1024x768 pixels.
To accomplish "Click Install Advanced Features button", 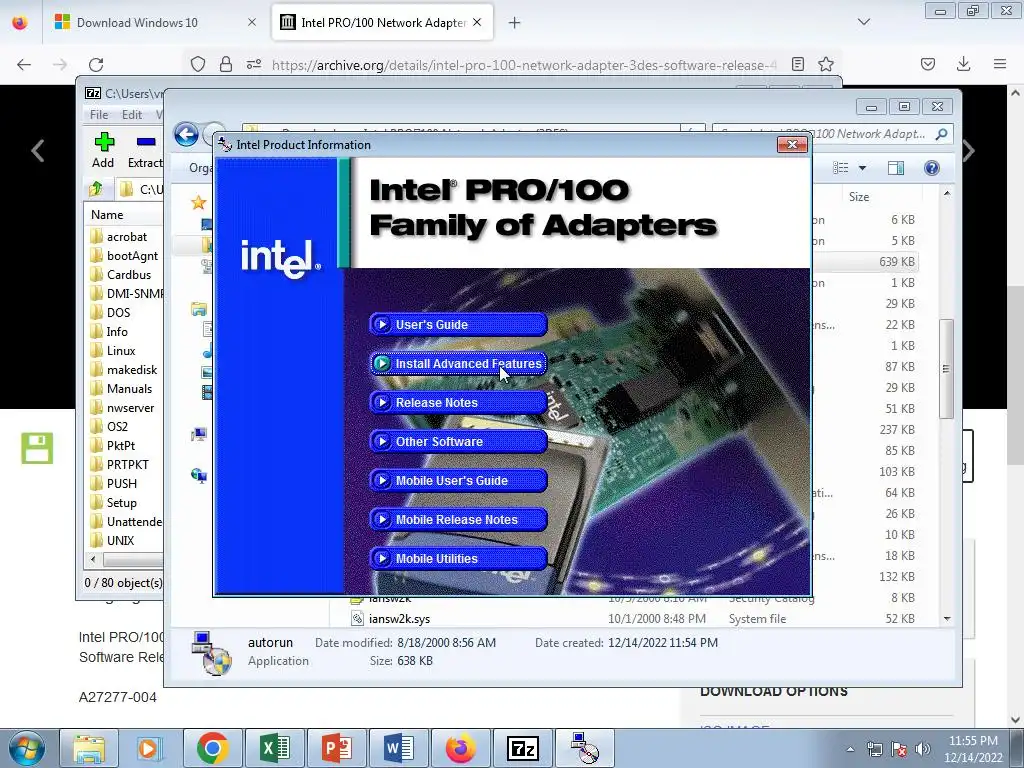I will coord(458,364).
